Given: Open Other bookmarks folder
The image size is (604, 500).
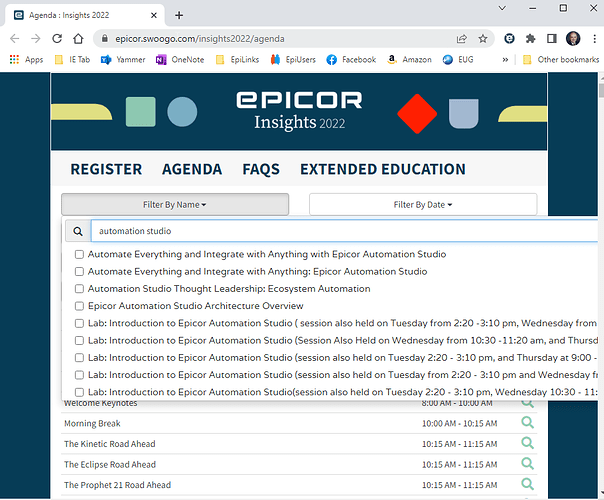Looking at the screenshot, I should click(x=561, y=60).
